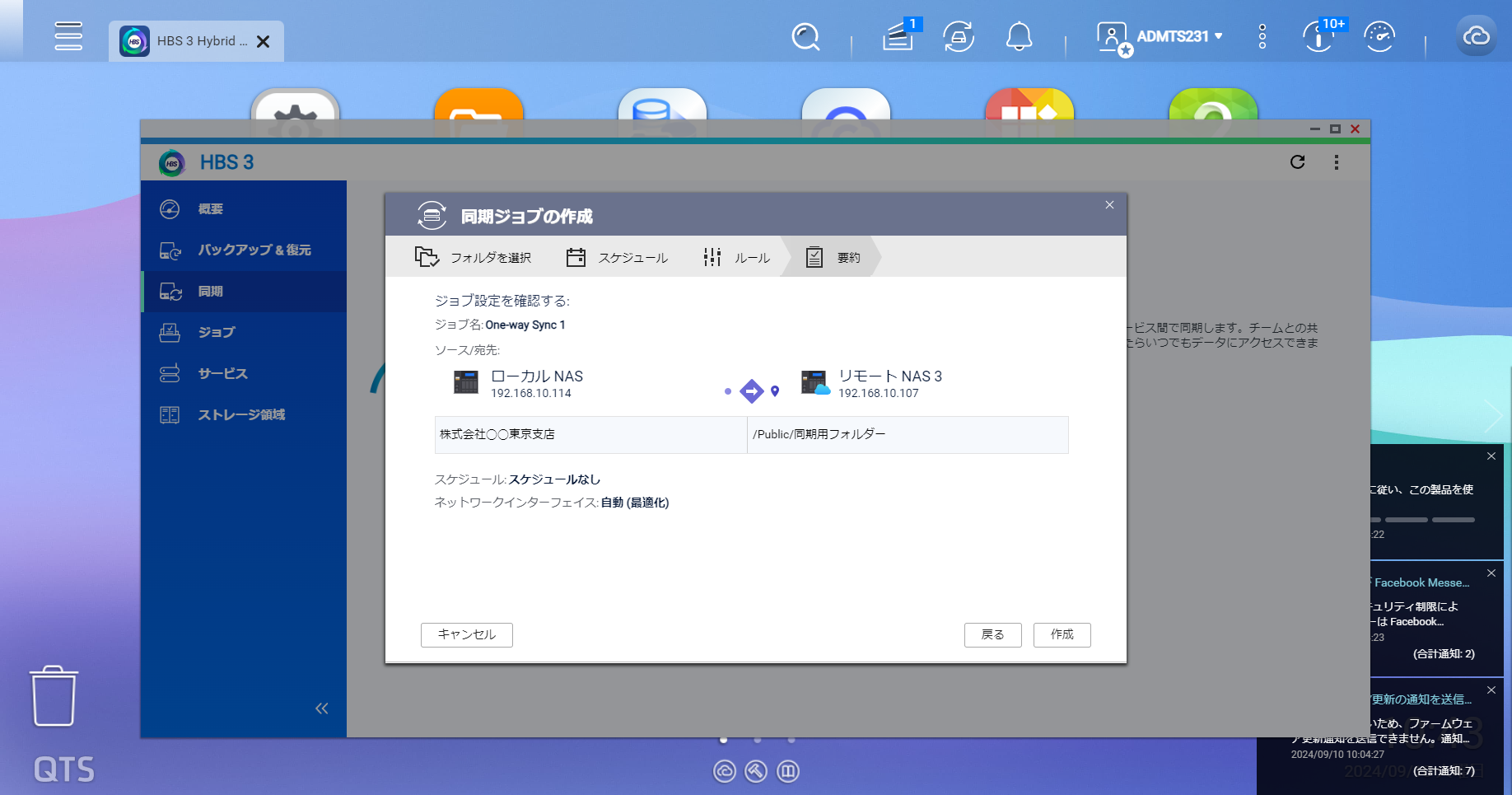
Task: Open ジョブ in the sidebar
Action: coord(244,333)
